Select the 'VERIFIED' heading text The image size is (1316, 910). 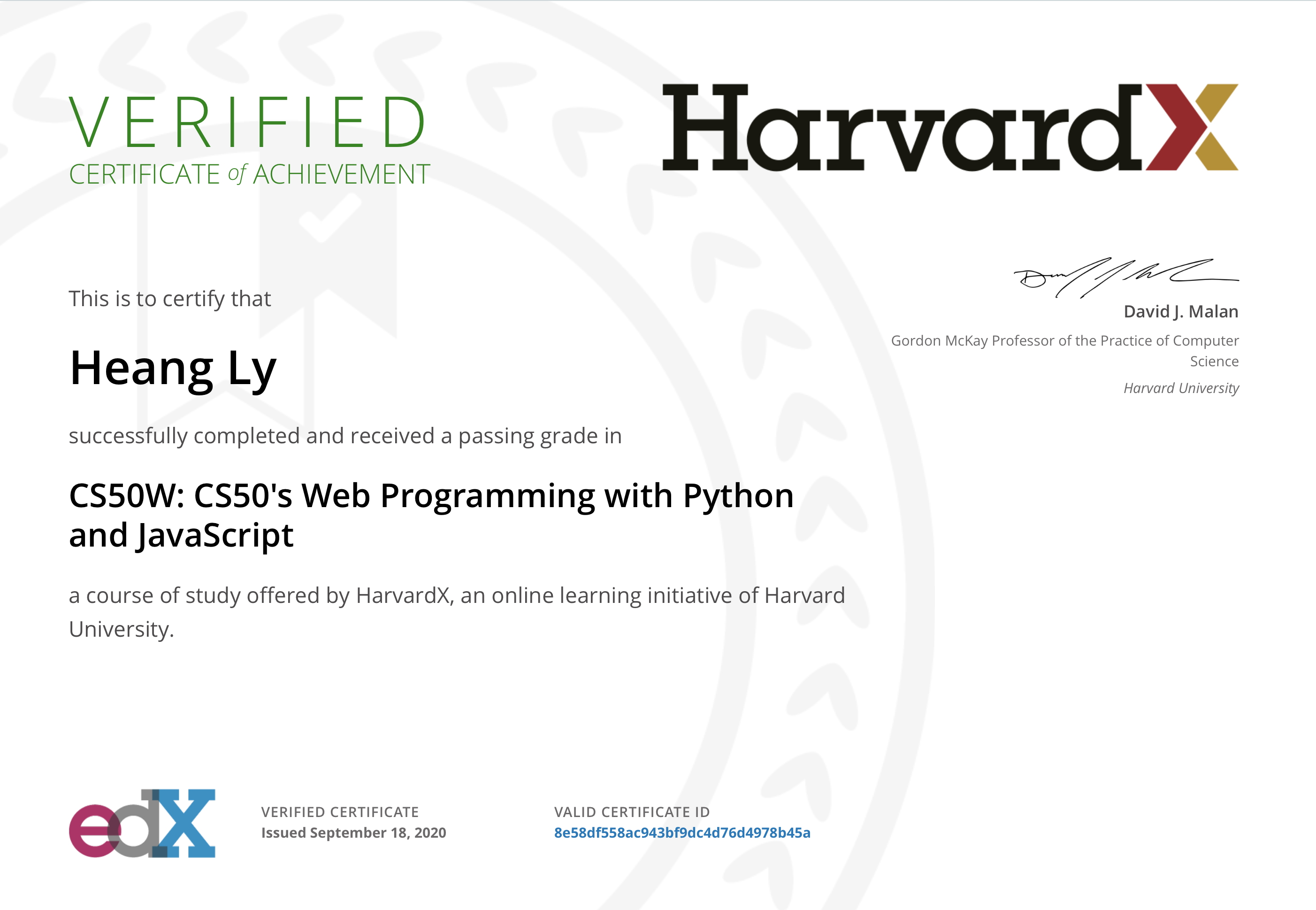247,122
